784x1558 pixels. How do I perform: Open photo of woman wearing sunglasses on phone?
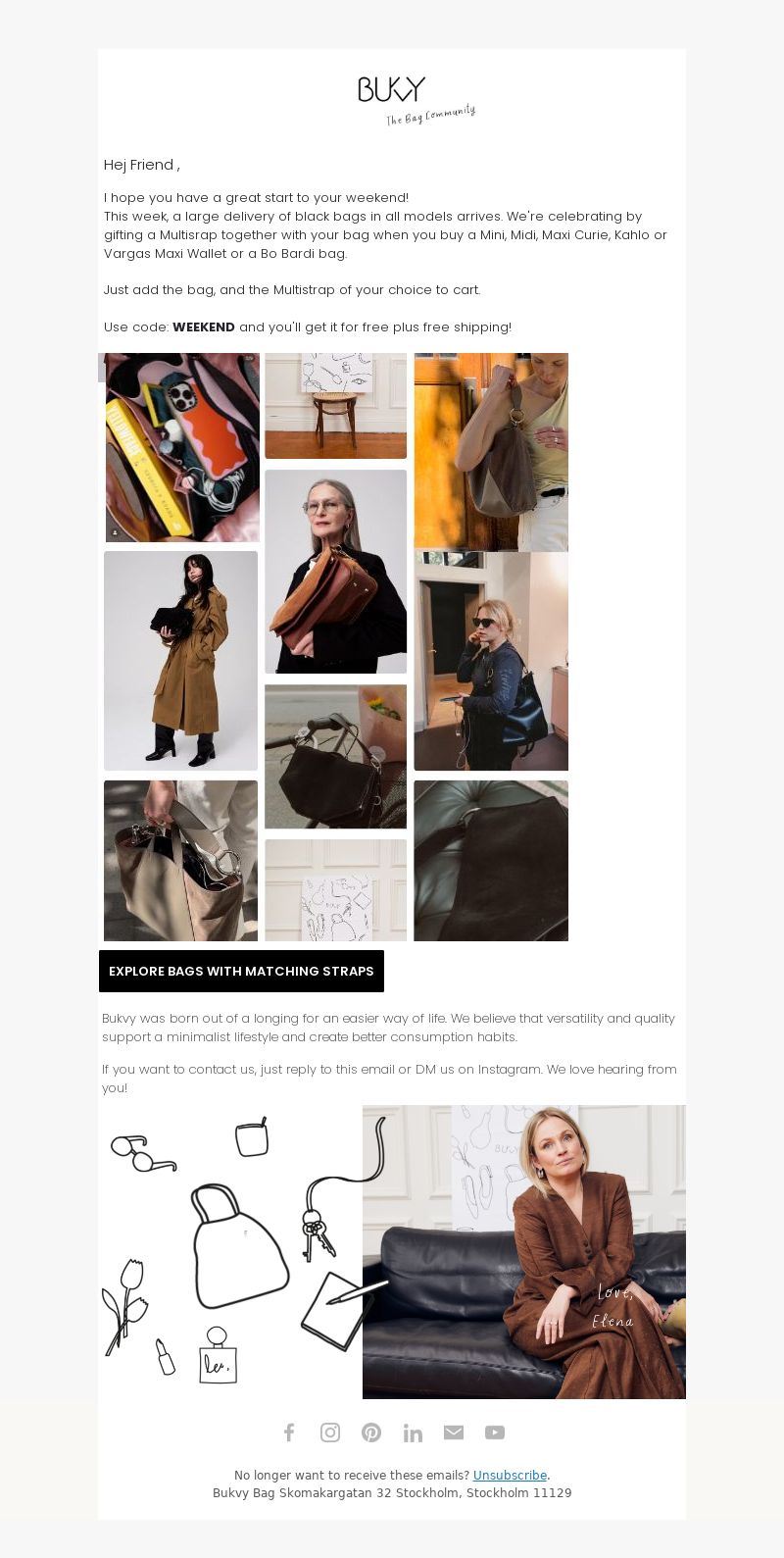click(x=491, y=662)
